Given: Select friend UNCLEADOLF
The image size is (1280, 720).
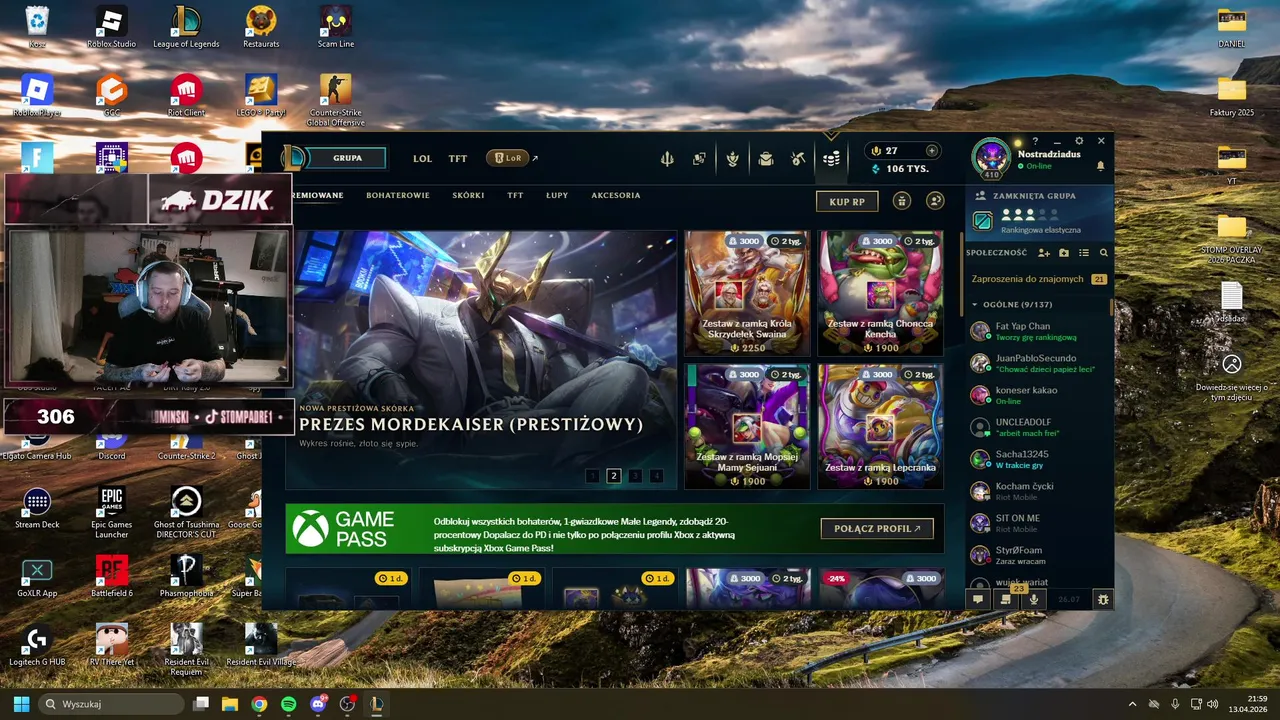Looking at the screenshot, I should (x=1039, y=427).
